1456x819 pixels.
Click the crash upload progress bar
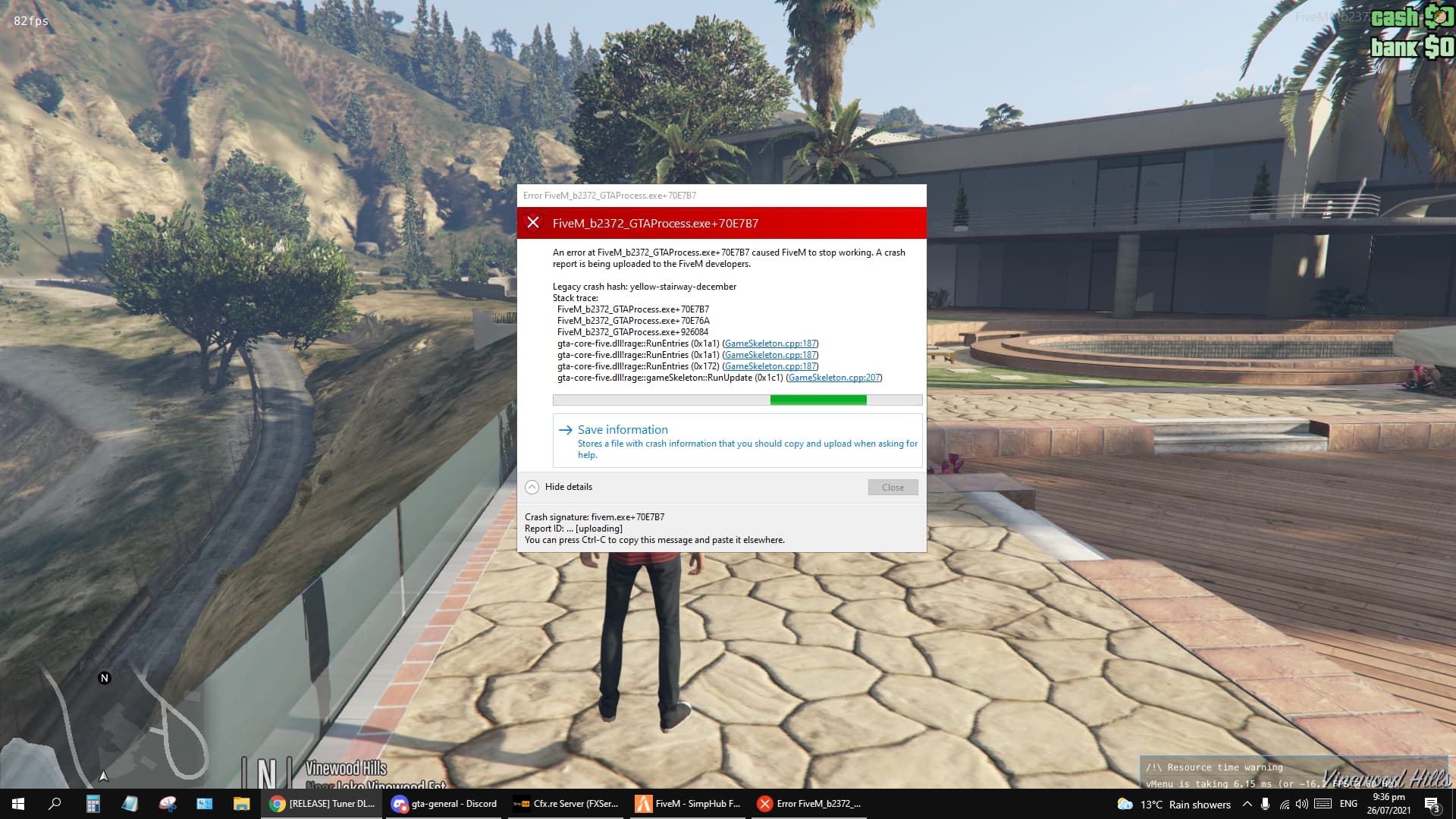coord(738,400)
